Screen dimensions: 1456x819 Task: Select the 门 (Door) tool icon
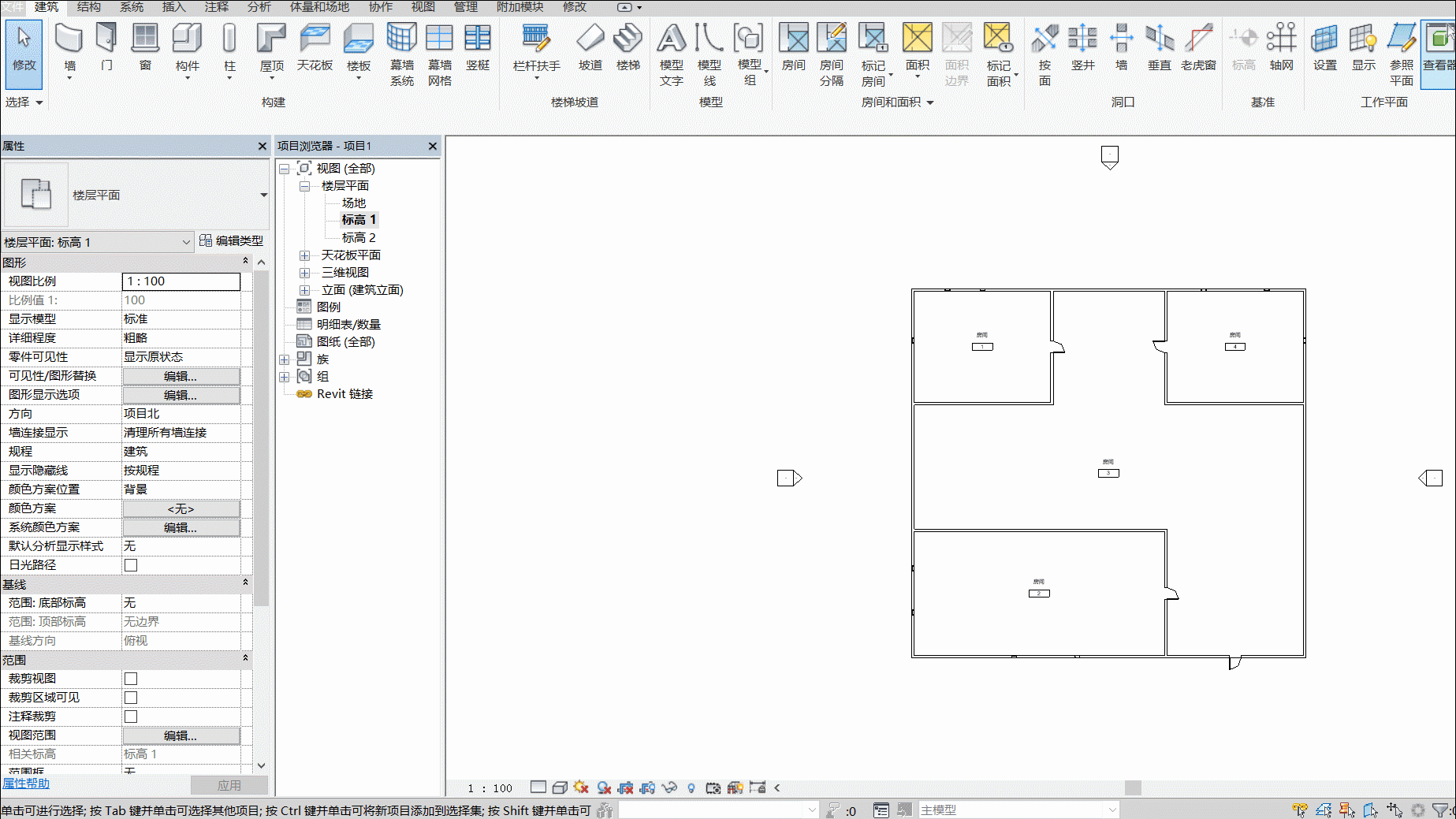(x=106, y=39)
